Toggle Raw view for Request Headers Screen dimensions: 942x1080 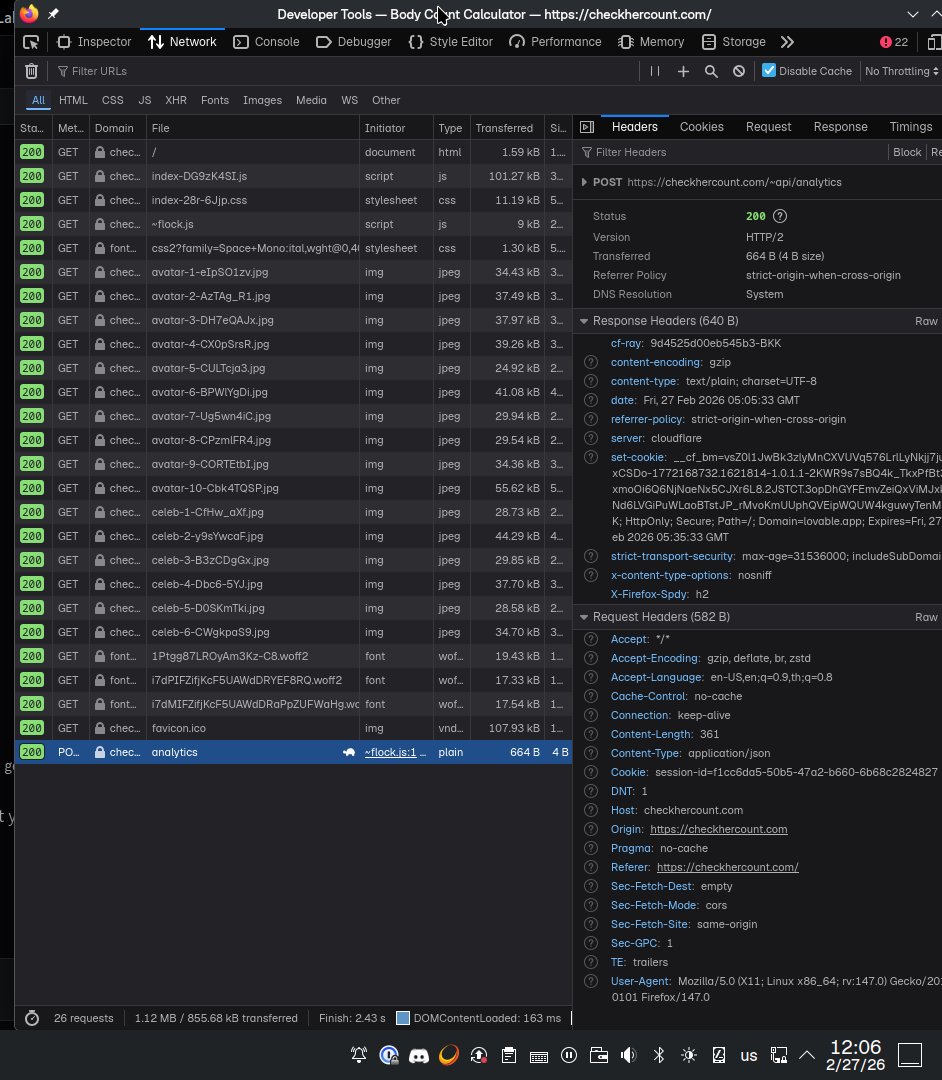(926, 617)
